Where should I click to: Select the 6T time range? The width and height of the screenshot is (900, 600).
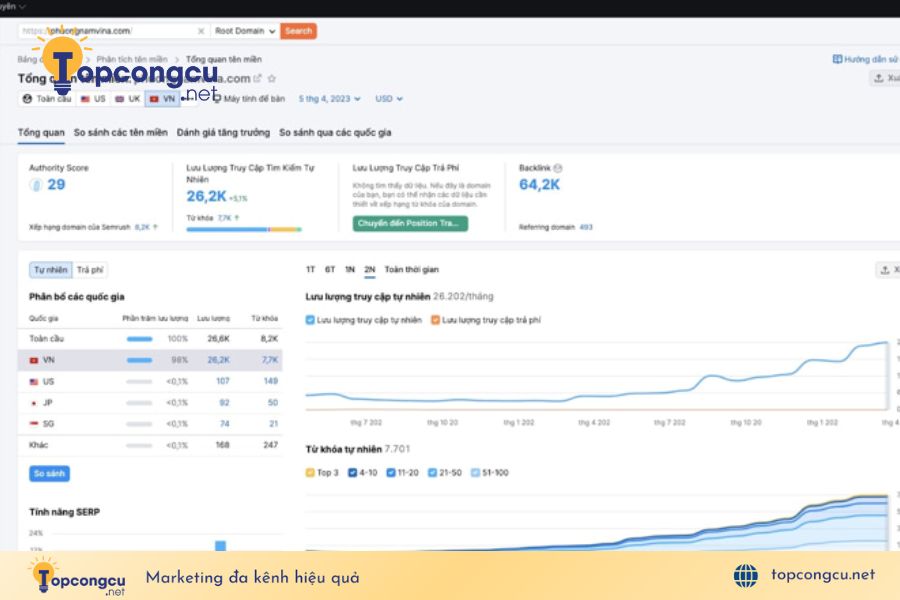pyautogui.click(x=330, y=269)
